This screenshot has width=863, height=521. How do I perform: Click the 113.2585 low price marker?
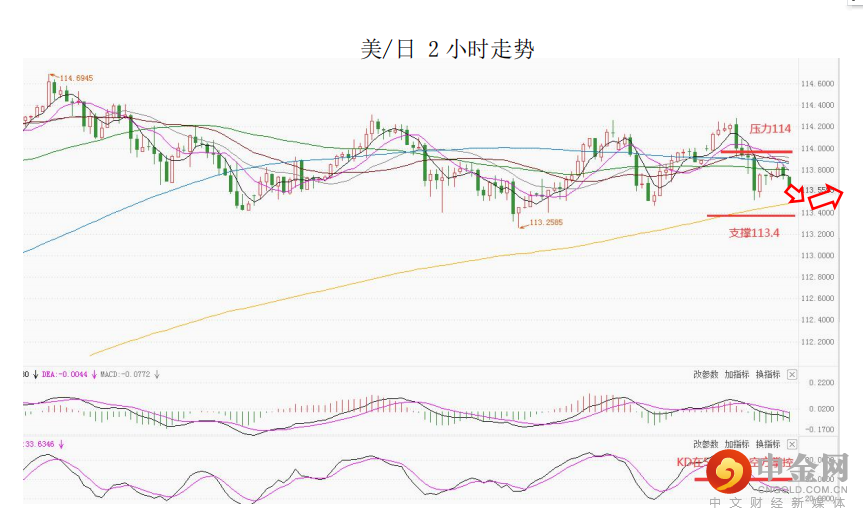pos(546,222)
